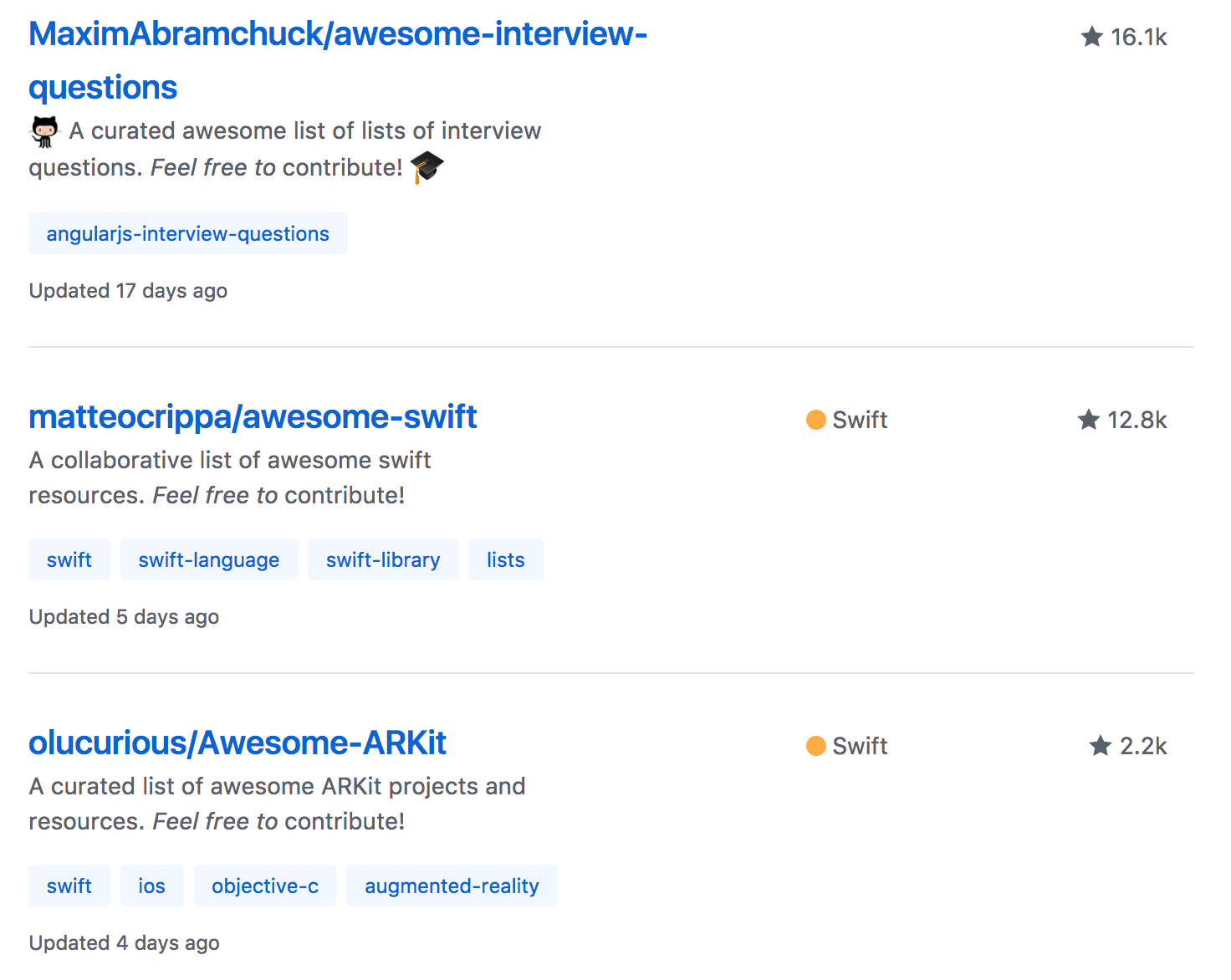Screen dimensions: 1231x980
Task: Select the angularjs-interview-questions topic tag
Action: pos(187,234)
